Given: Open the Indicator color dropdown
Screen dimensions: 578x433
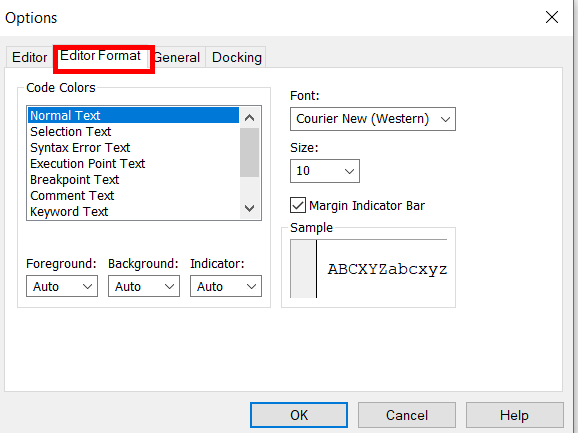Looking at the screenshot, I should point(226,286).
